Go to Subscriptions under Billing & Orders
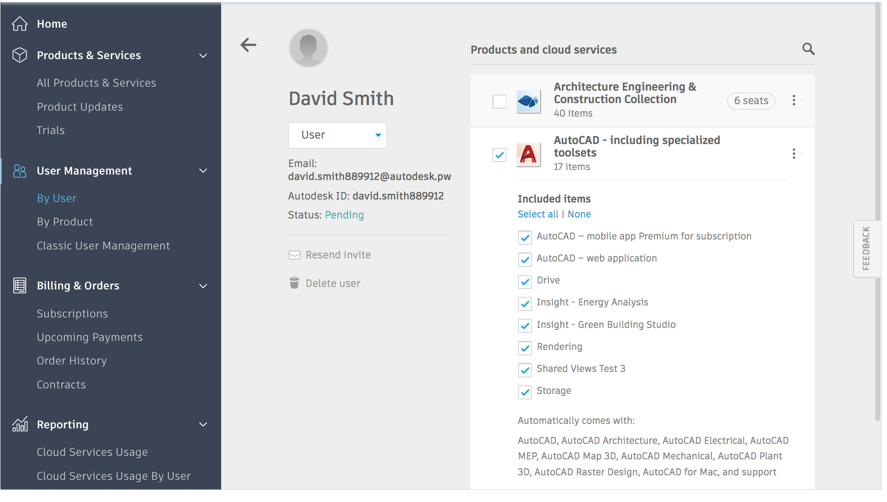This screenshot has width=887, height=502. pos(72,314)
